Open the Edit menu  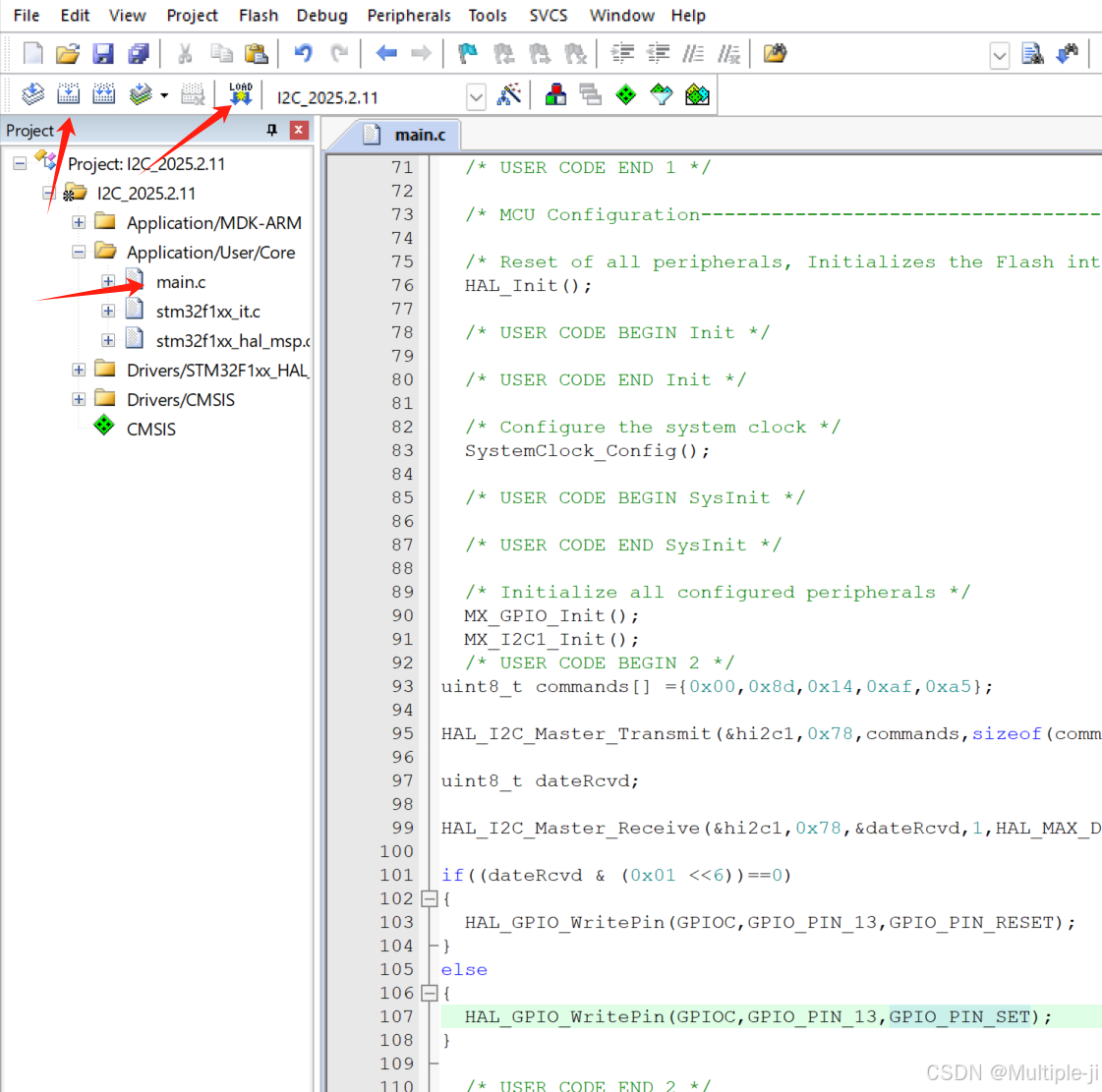tap(75, 16)
